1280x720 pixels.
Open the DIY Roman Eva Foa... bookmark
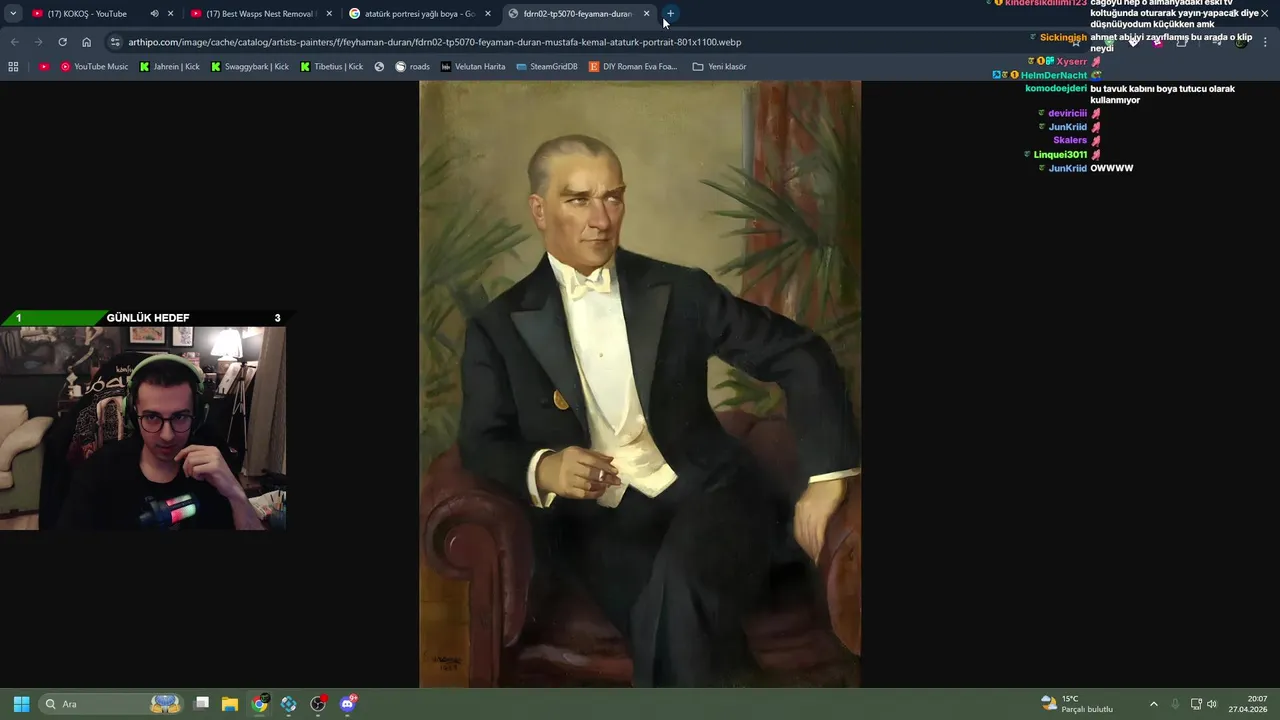coord(633,67)
